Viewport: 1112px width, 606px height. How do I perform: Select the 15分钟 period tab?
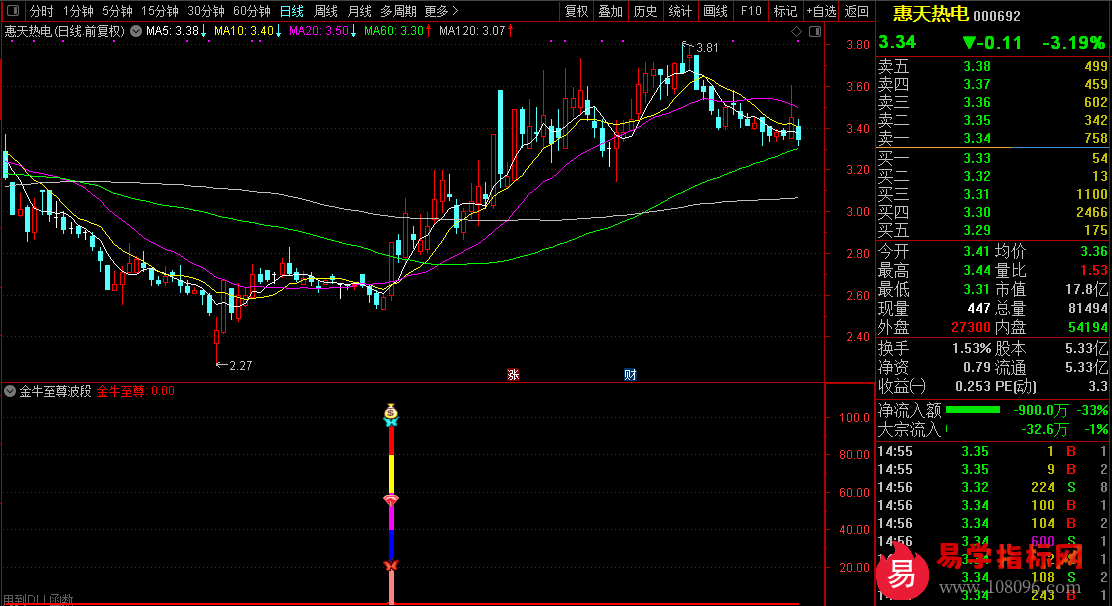pos(160,11)
